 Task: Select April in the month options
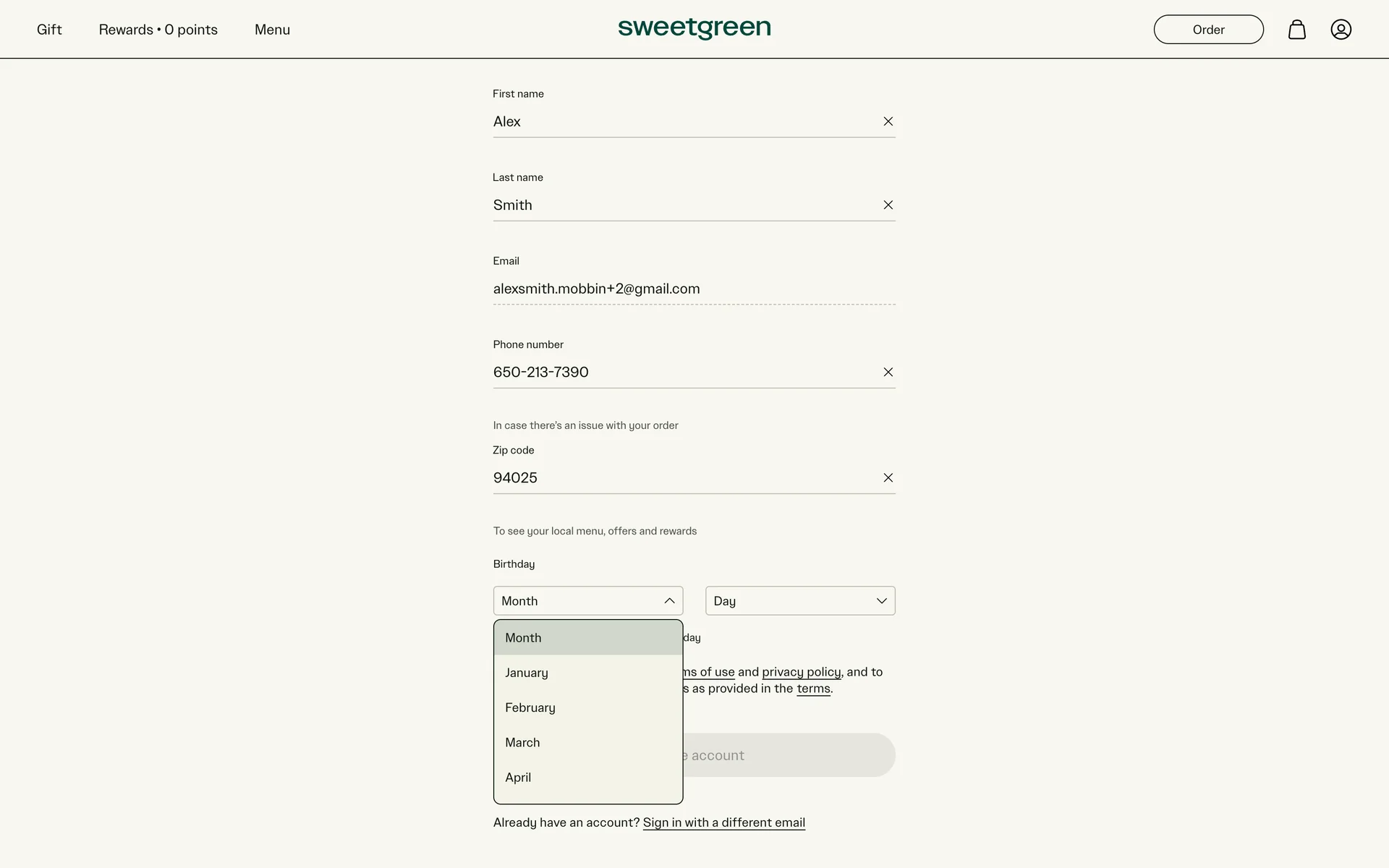[518, 777]
